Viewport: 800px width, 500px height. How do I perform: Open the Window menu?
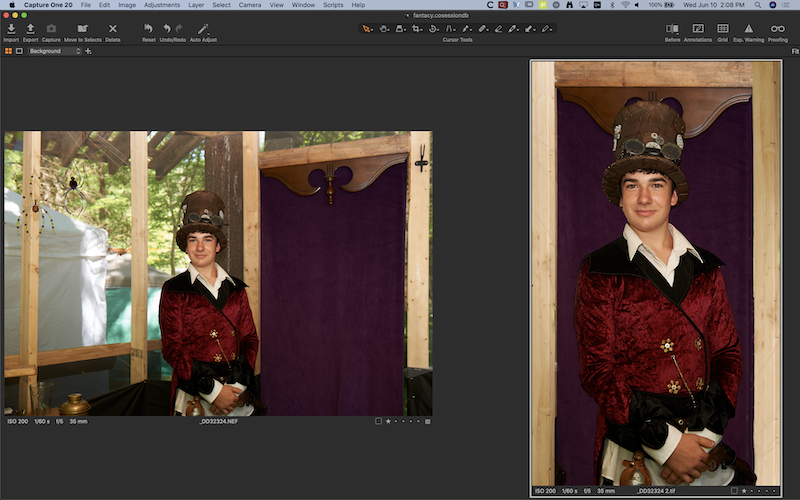[x=303, y=5]
